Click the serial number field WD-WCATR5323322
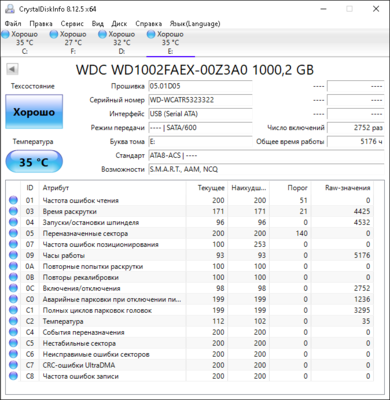390x400 pixels. [x=200, y=100]
